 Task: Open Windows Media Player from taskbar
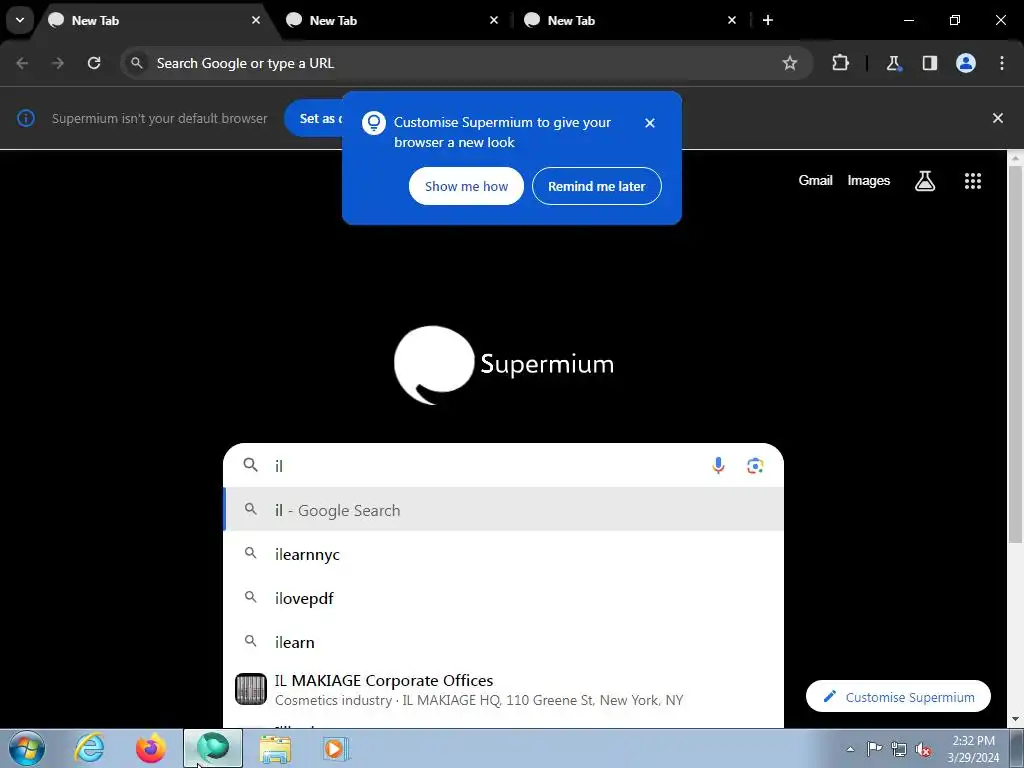tap(336, 748)
